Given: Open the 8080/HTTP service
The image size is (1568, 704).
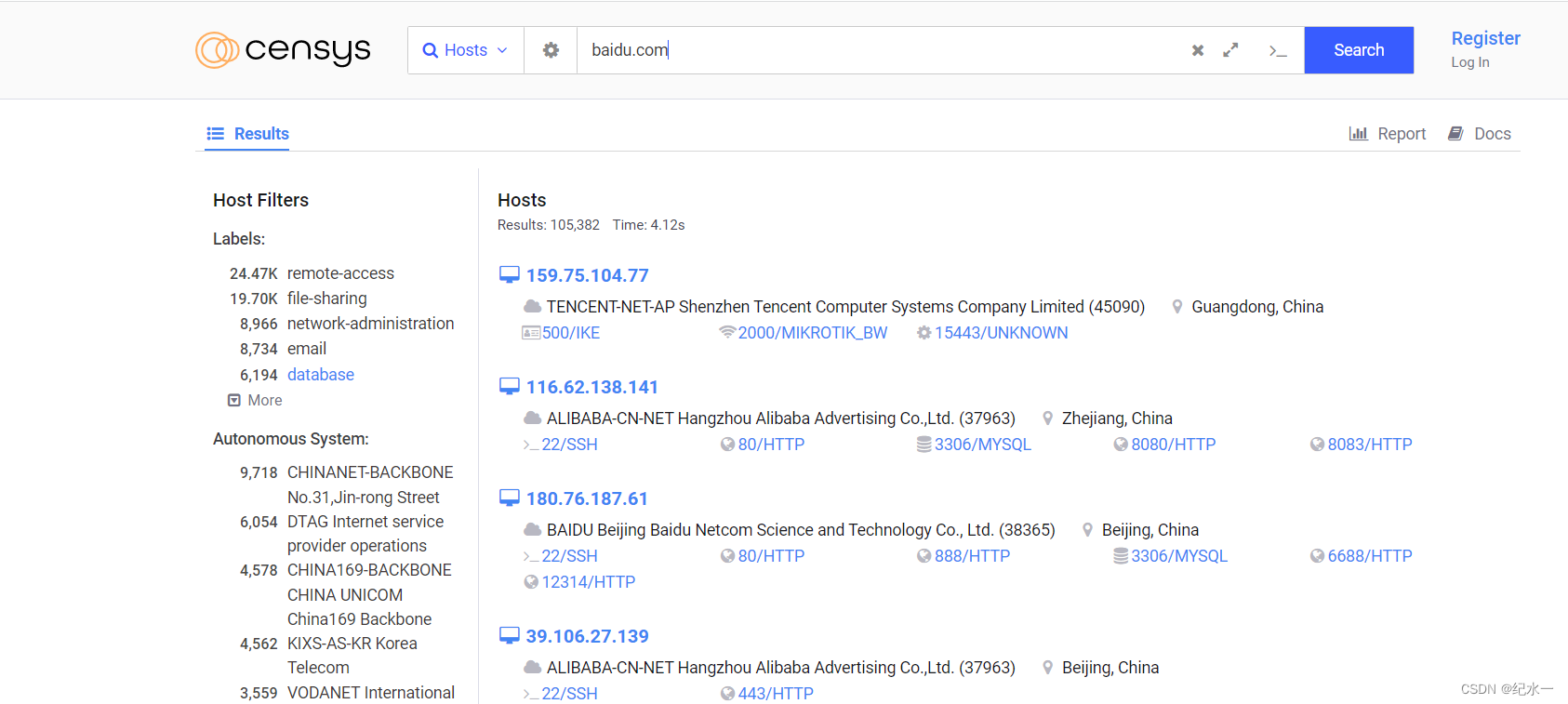Looking at the screenshot, I should click(1173, 445).
